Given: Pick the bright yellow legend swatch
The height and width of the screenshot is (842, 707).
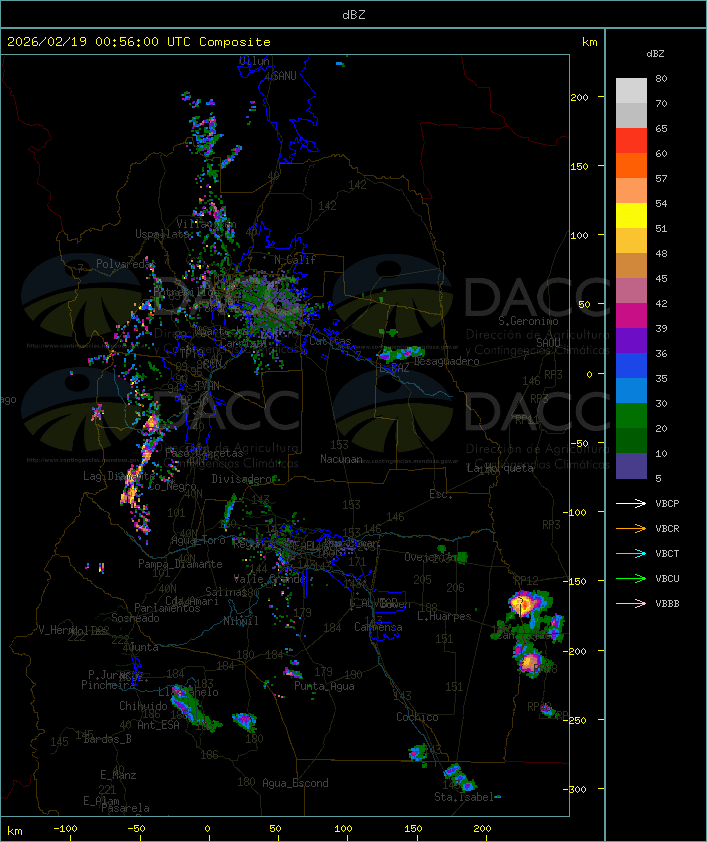Looking at the screenshot, I should coord(631,216).
